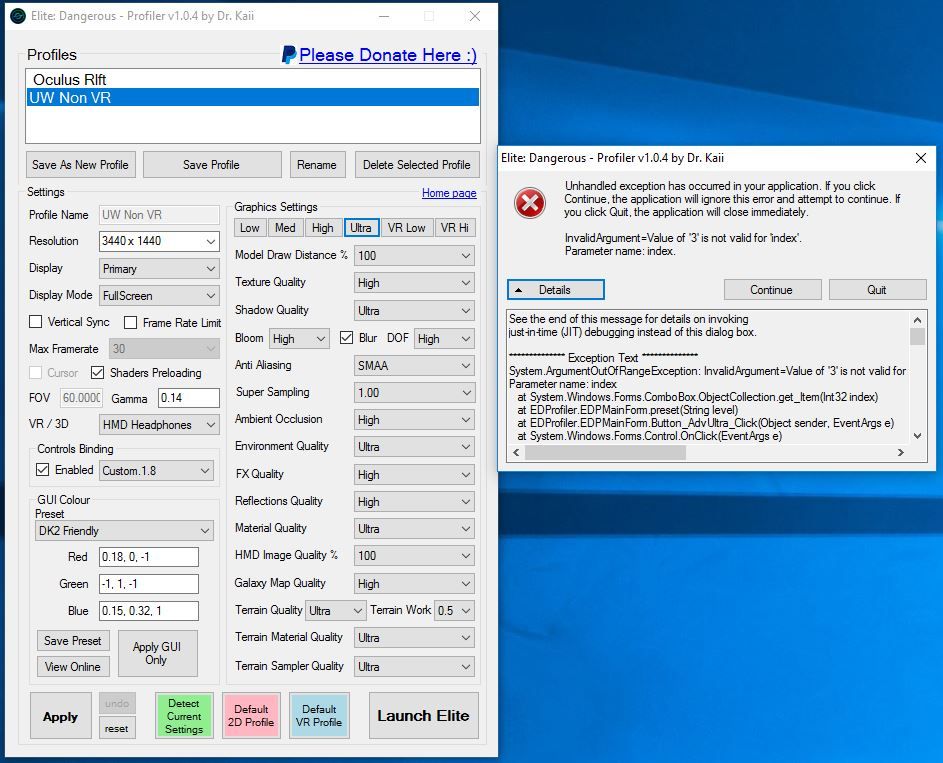This screenshot has width=943, height=763.
Task: Enable the Frame Rate Limit checkbox
Action: 131,323
